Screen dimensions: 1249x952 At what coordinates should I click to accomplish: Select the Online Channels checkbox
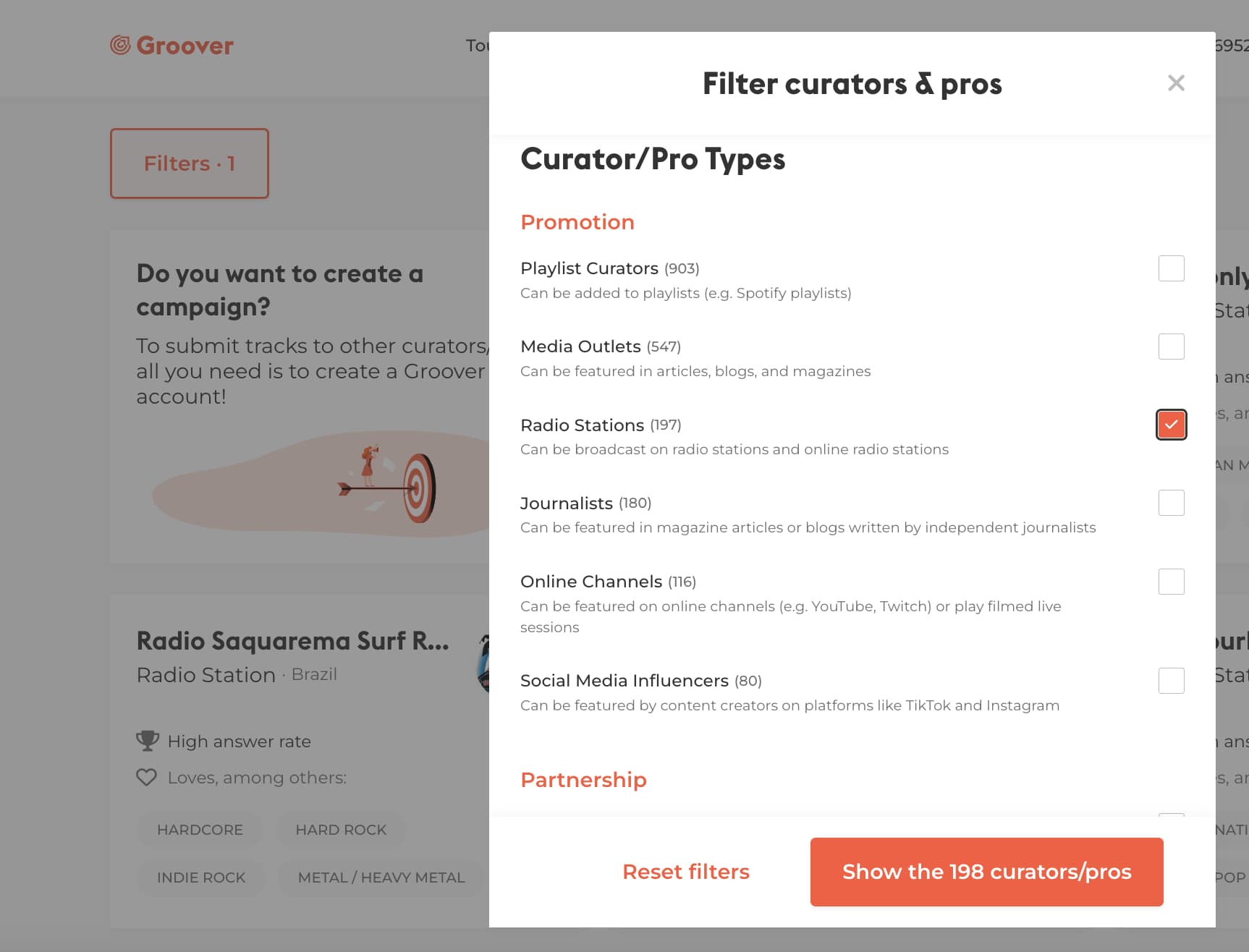tap(1171, 582)
